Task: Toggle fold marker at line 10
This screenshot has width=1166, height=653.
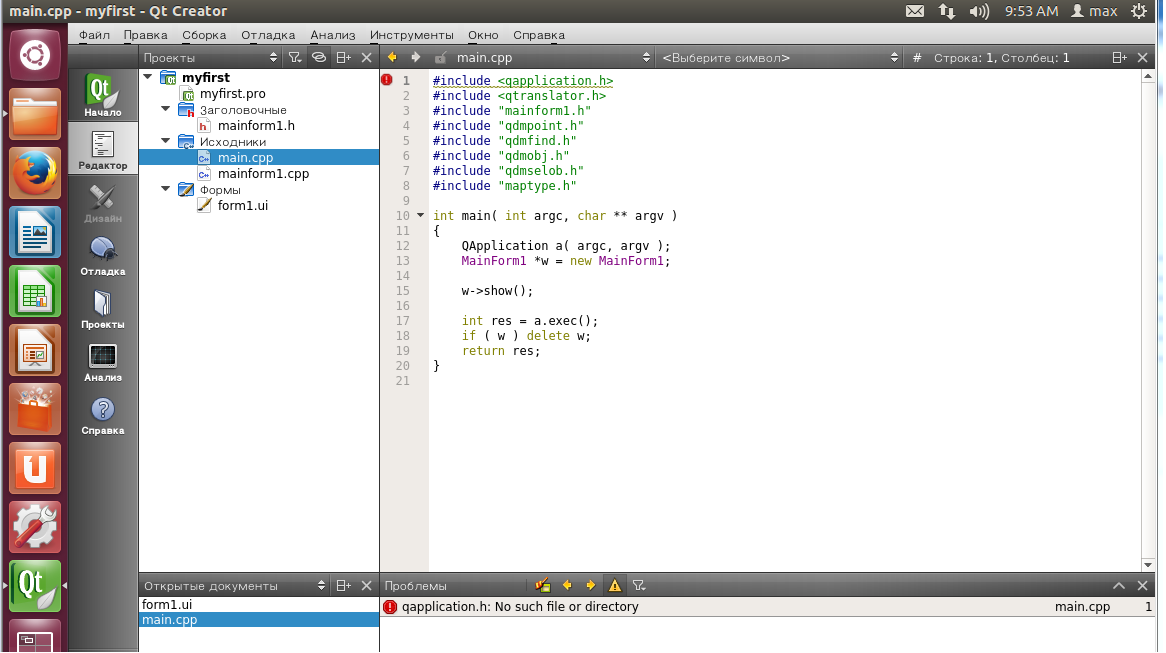Action: click(420, 216)
